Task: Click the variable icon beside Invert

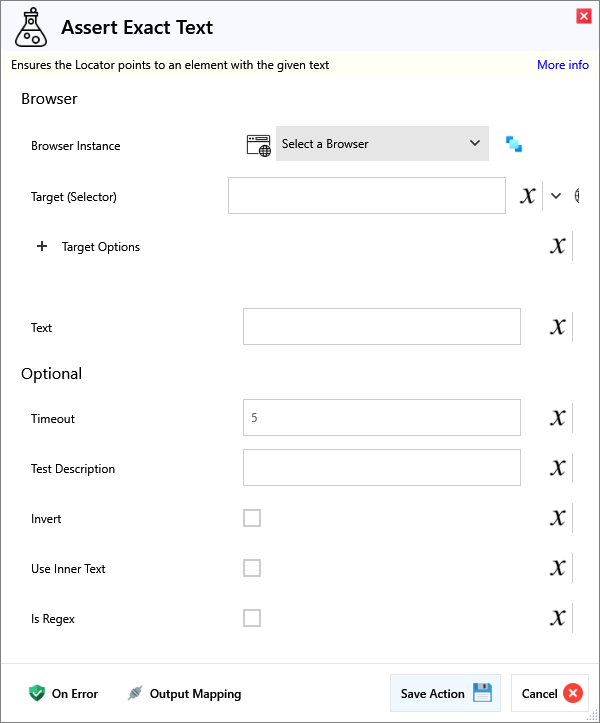Action: 558,518
